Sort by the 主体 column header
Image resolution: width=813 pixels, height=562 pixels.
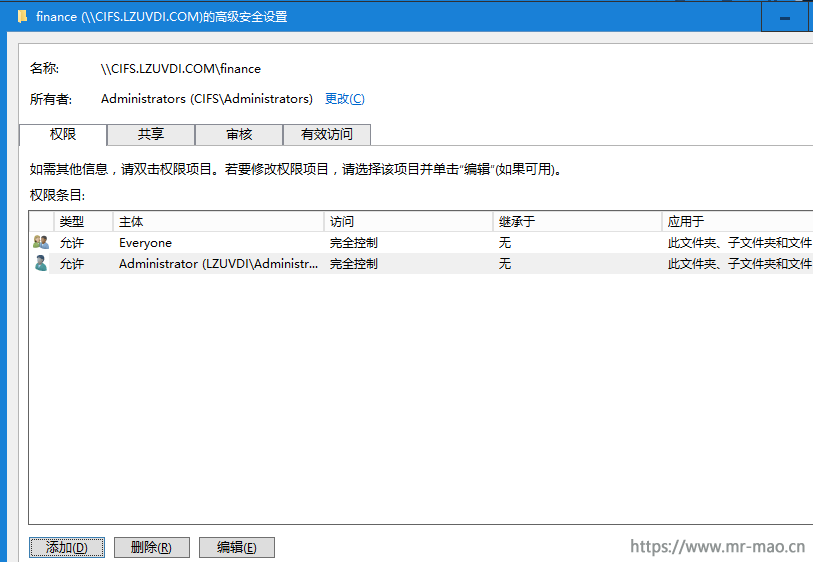(x=218, y=222)
